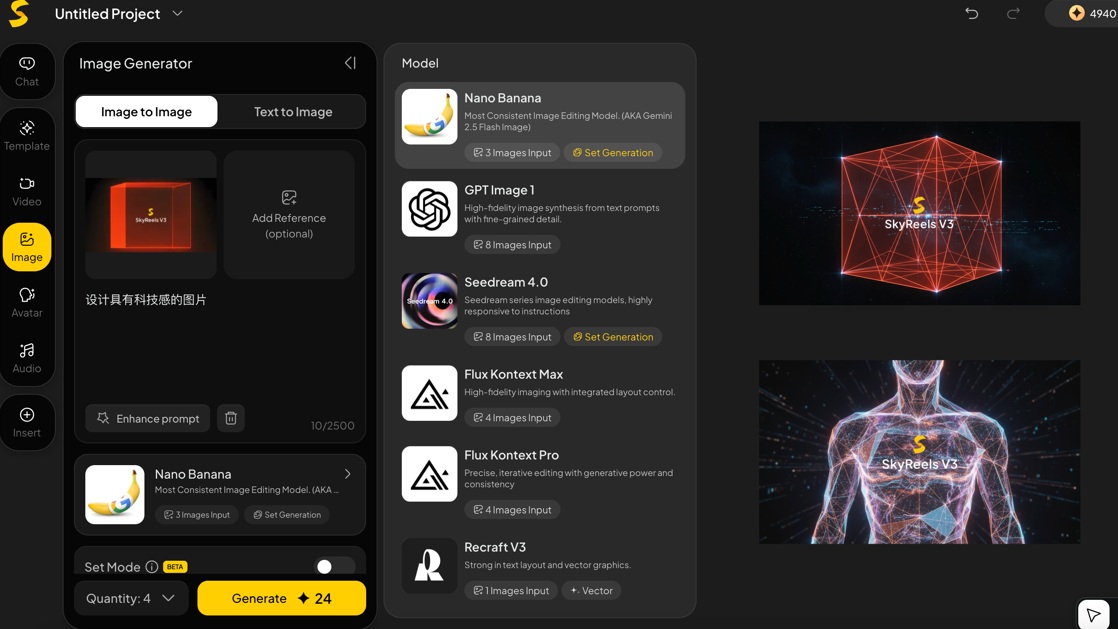The width and height of the screenshot is (1118, 629).
Task: Expand the Nano Banana model selector chevron
Action: 348,473
